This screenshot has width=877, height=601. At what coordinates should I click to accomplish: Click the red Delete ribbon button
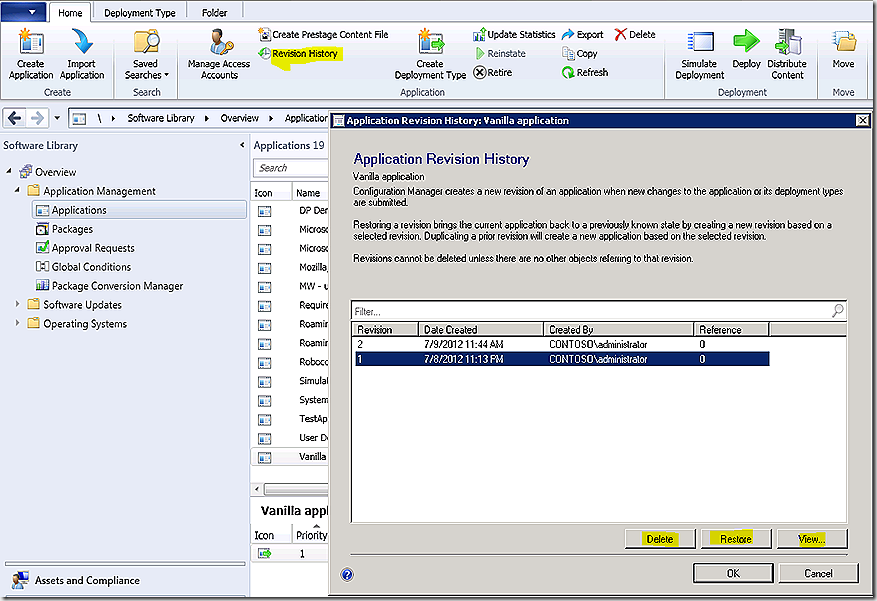(635, 35)
